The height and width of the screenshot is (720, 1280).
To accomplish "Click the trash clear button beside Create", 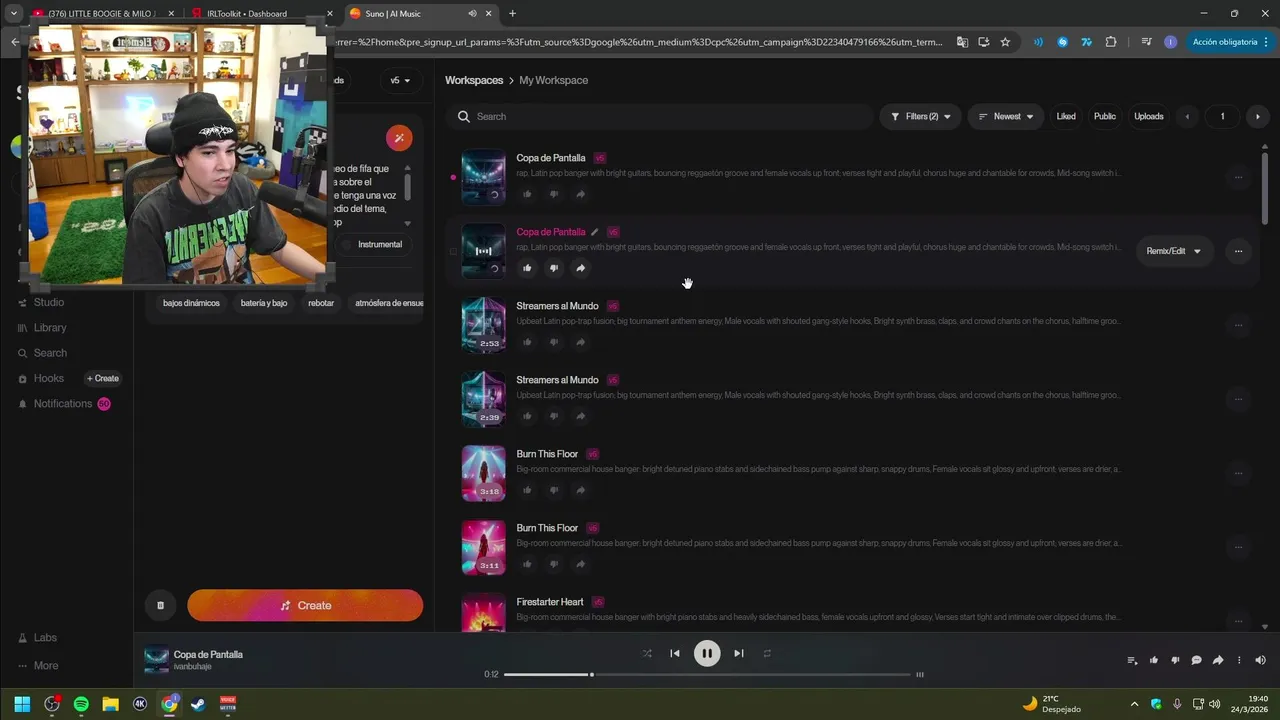I will pos(160,605).
